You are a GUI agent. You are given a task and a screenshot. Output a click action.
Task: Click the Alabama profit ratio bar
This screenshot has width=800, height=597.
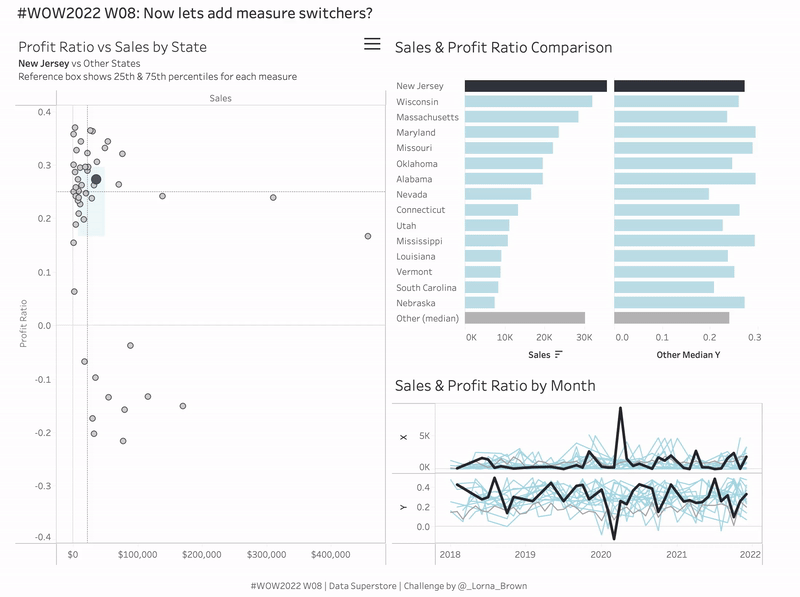point(684,179)
